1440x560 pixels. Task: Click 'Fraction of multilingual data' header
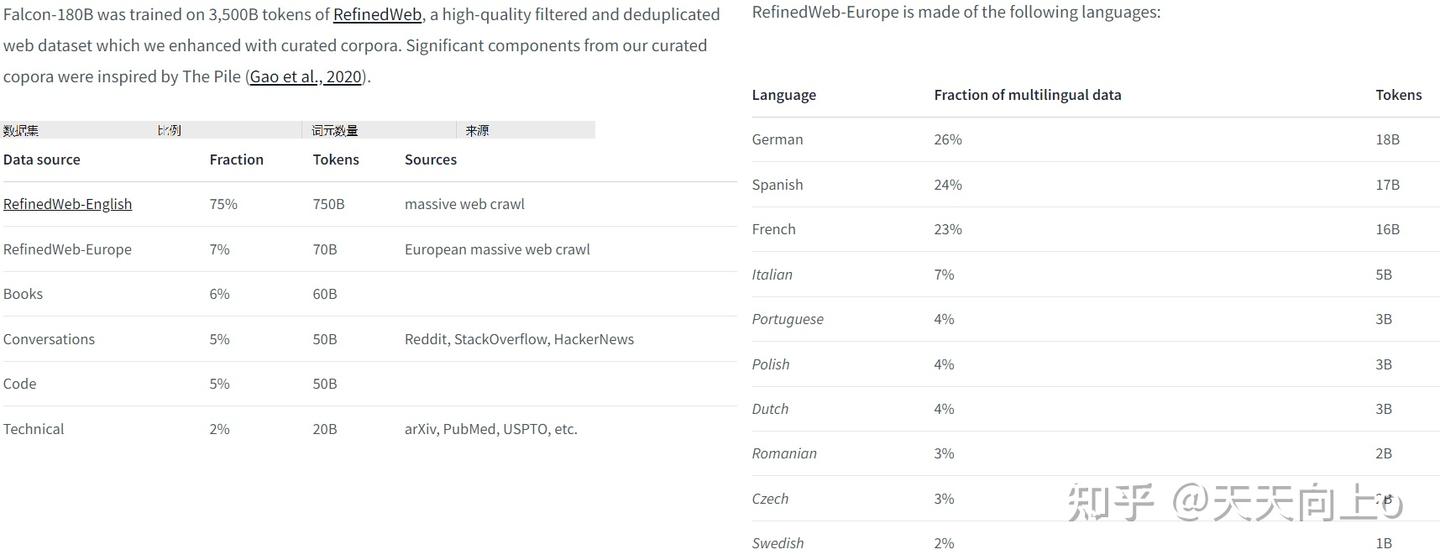pos(1027,95)
